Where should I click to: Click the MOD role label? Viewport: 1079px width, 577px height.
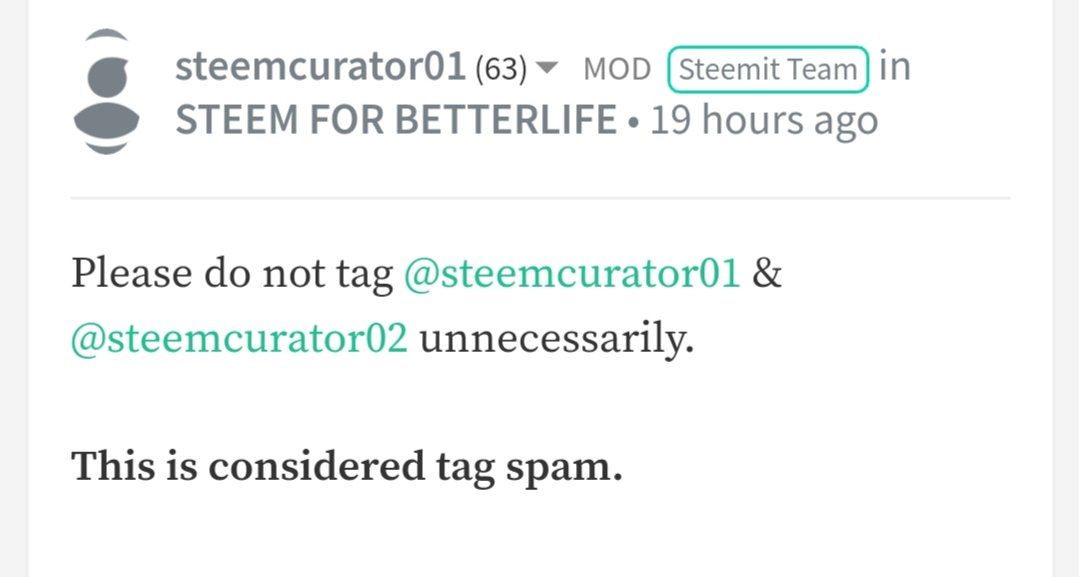617,70
